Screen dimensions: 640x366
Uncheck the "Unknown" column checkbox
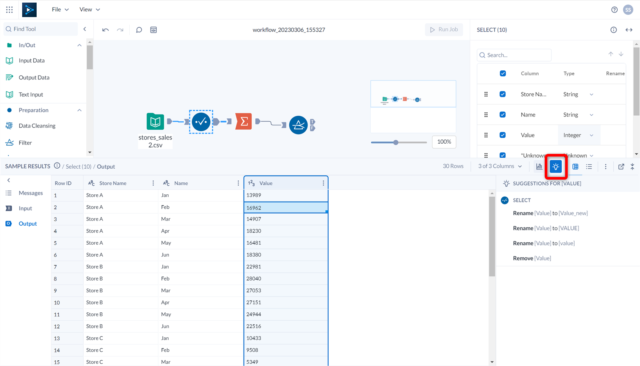click(503, 155)
